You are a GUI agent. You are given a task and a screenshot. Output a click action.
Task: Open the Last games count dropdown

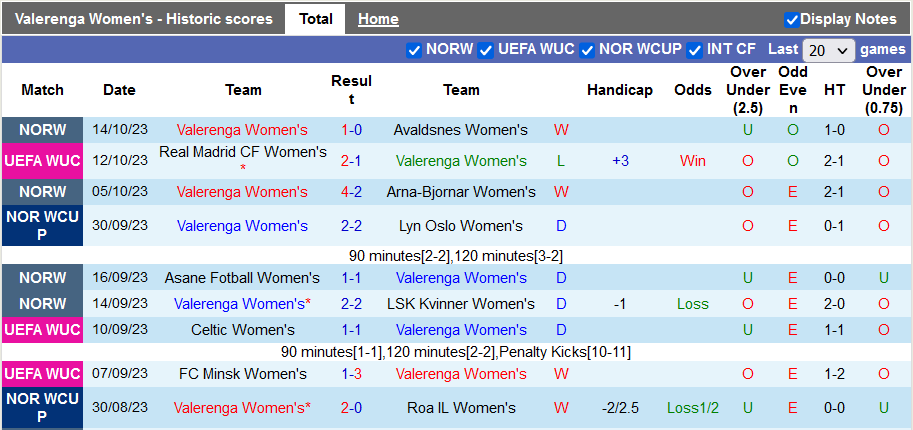click(x=829, y=50)
